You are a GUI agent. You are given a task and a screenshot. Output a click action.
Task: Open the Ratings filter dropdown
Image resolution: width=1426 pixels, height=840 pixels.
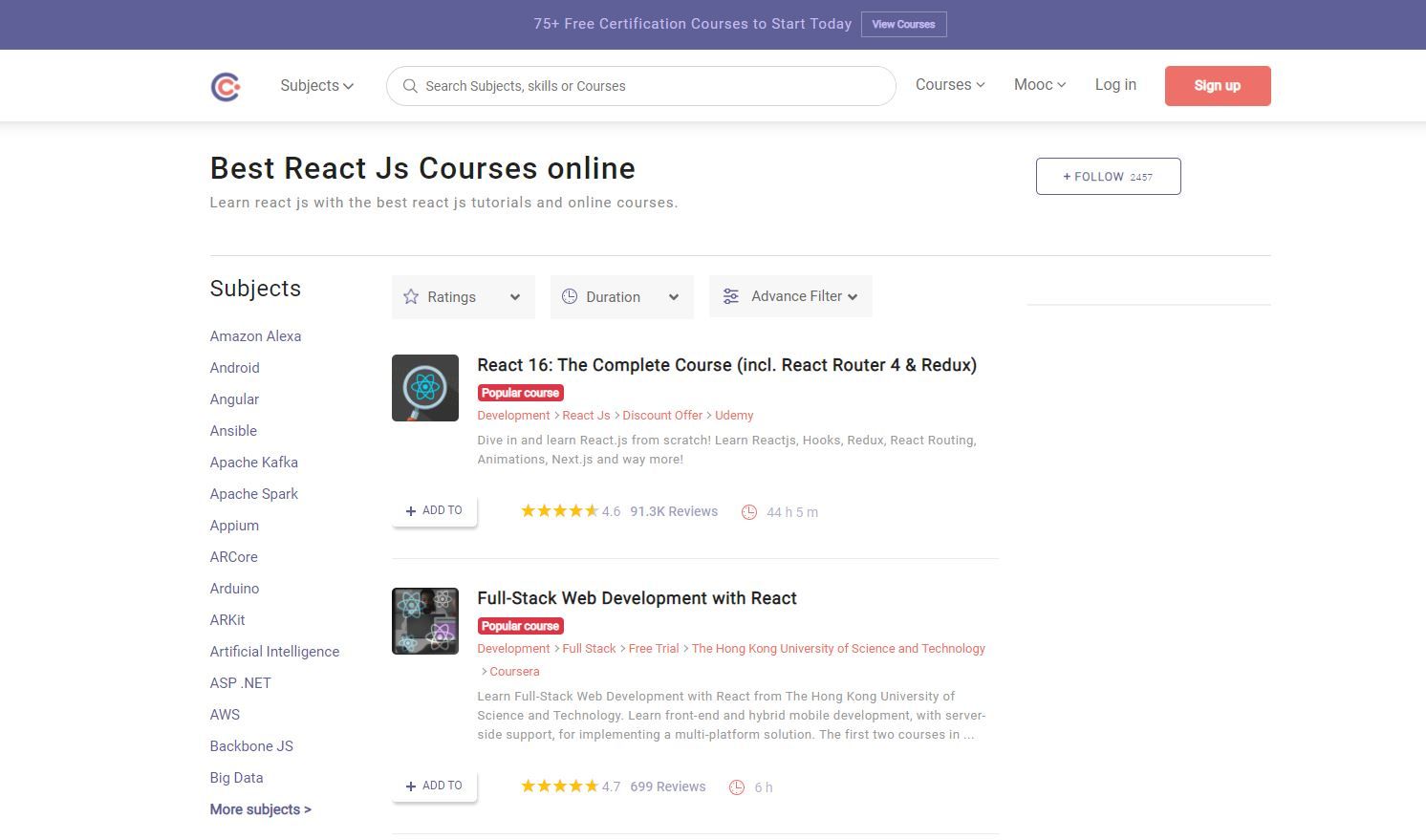point(464,297)
